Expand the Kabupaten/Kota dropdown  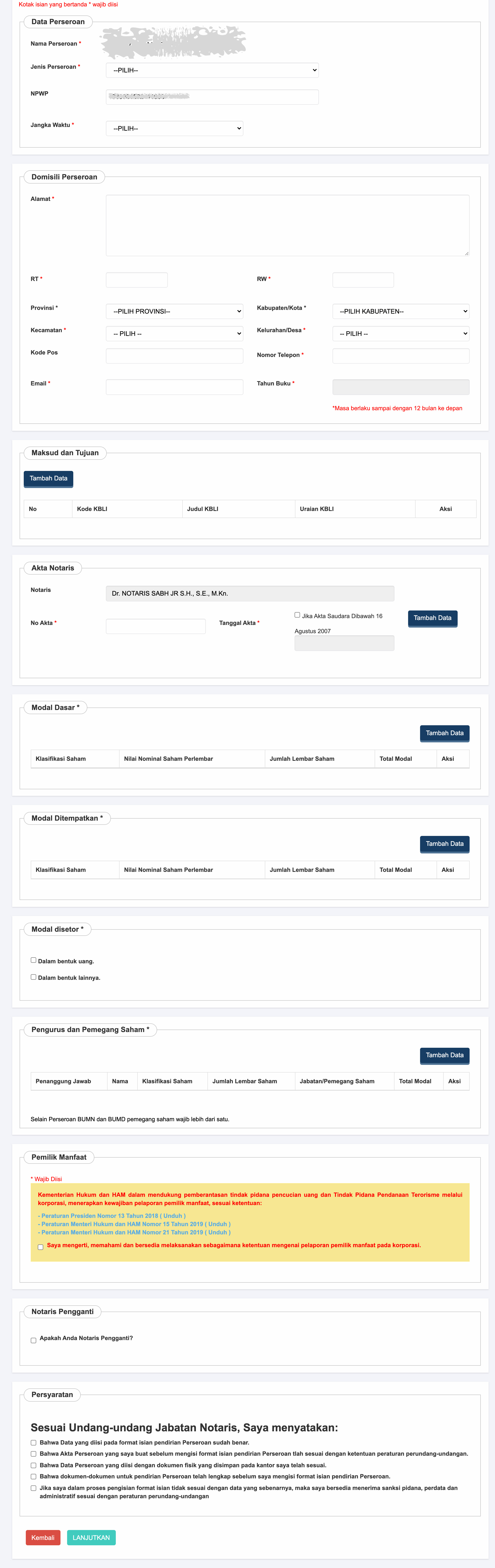point(401,311)
